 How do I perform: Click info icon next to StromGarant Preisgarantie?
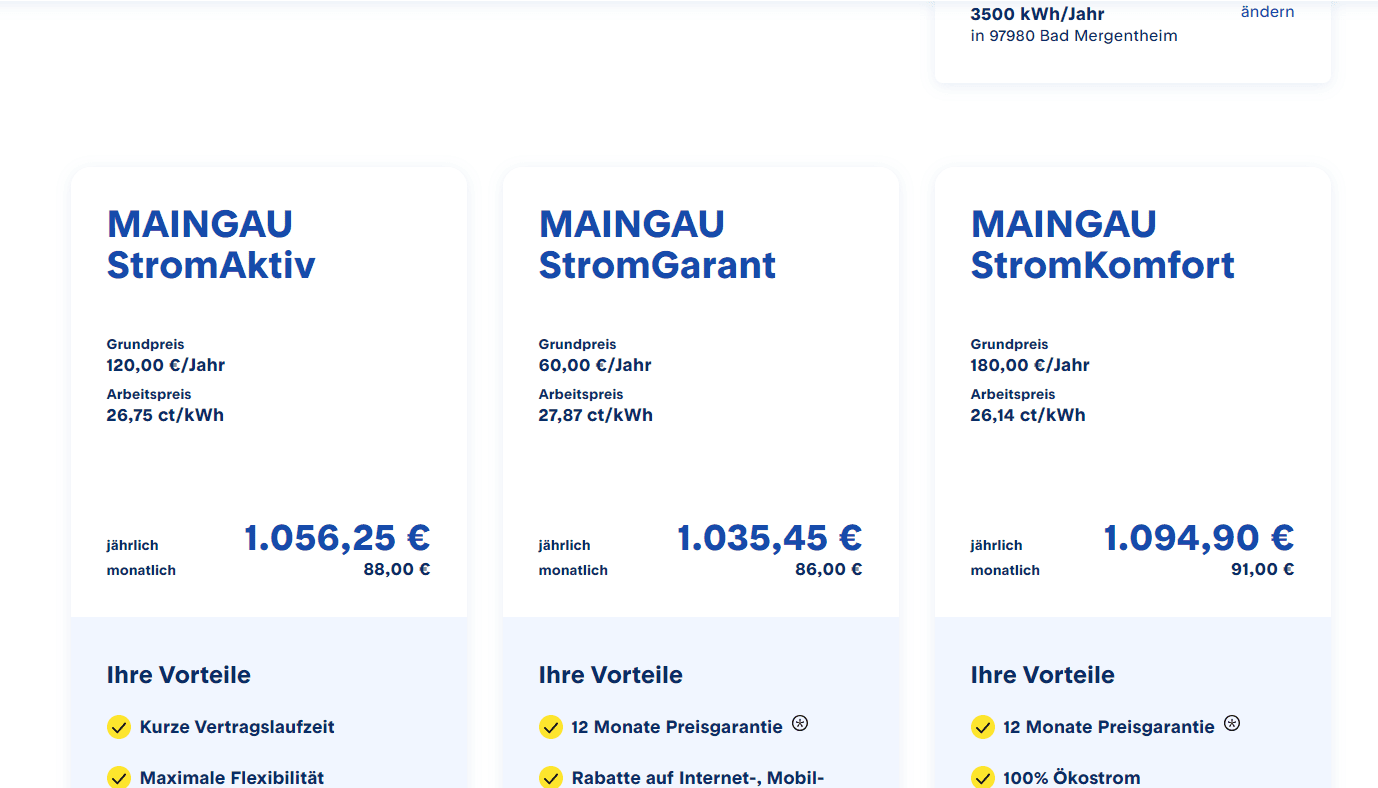pos(800,723)
